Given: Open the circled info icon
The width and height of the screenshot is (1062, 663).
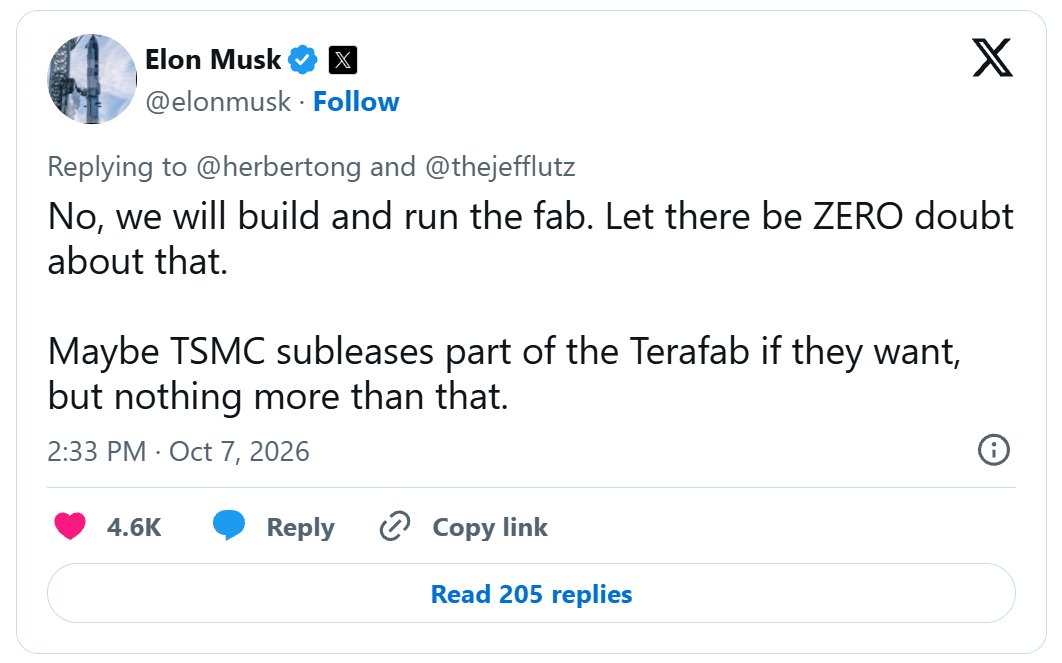Looking at the screenshot, I should pos(994,450).
